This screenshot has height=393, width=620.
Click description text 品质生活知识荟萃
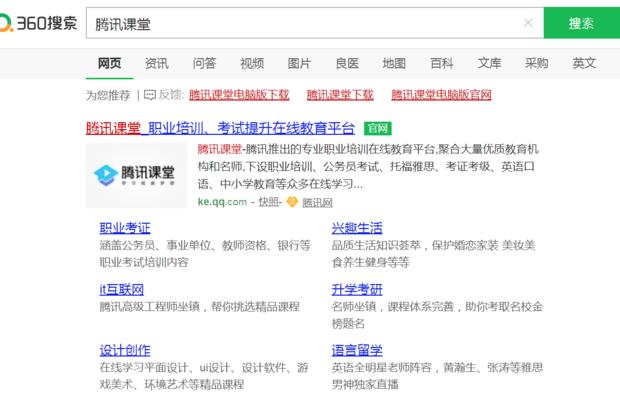pos(376,245)
